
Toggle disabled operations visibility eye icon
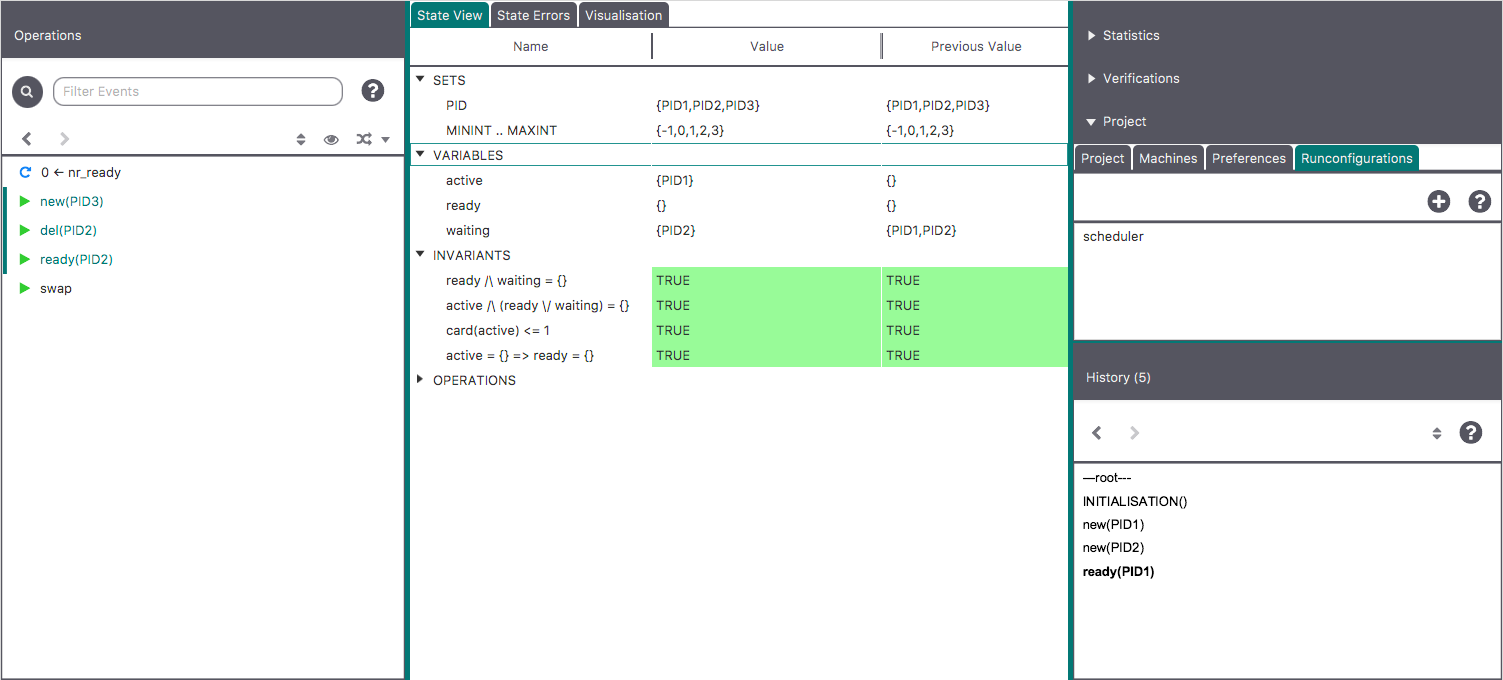click(331, 140)
